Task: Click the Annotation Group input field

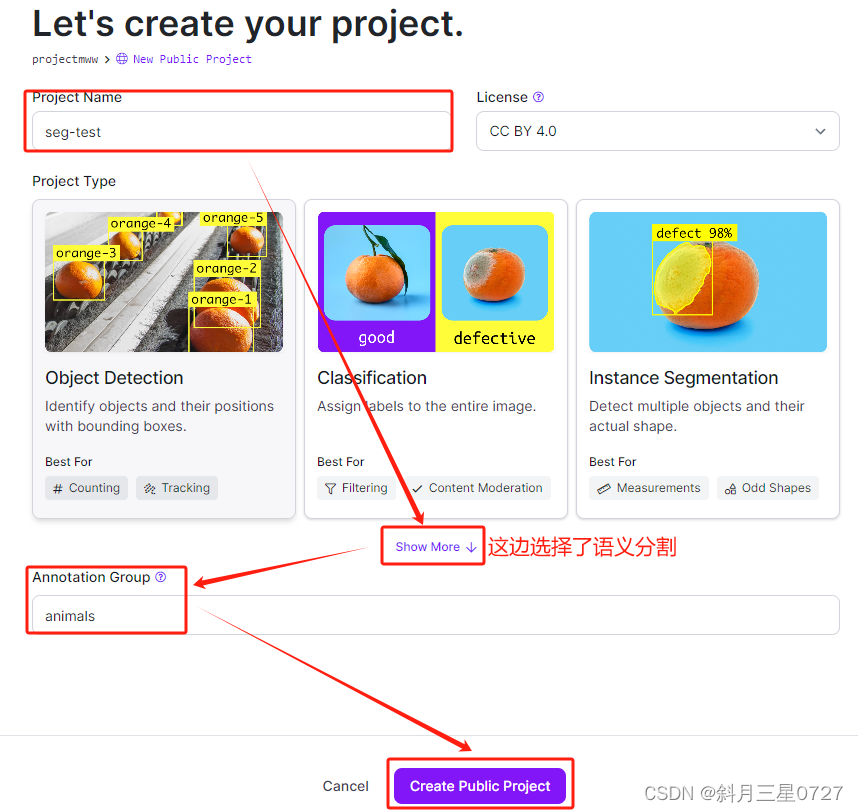Action: pos(436,615)
